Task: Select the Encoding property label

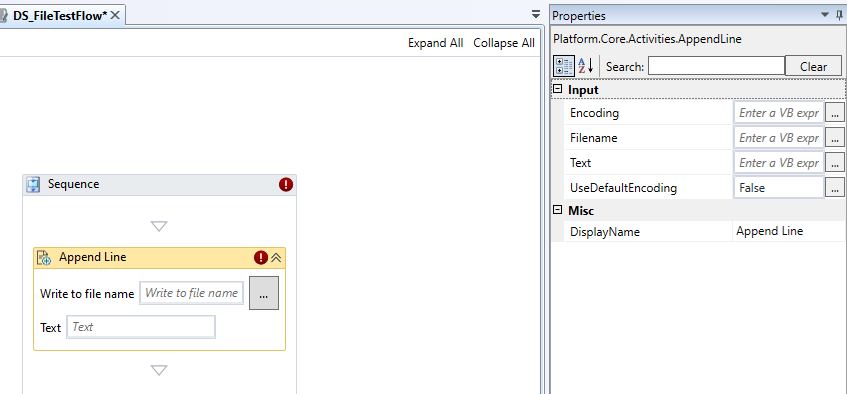Action: 594,113
